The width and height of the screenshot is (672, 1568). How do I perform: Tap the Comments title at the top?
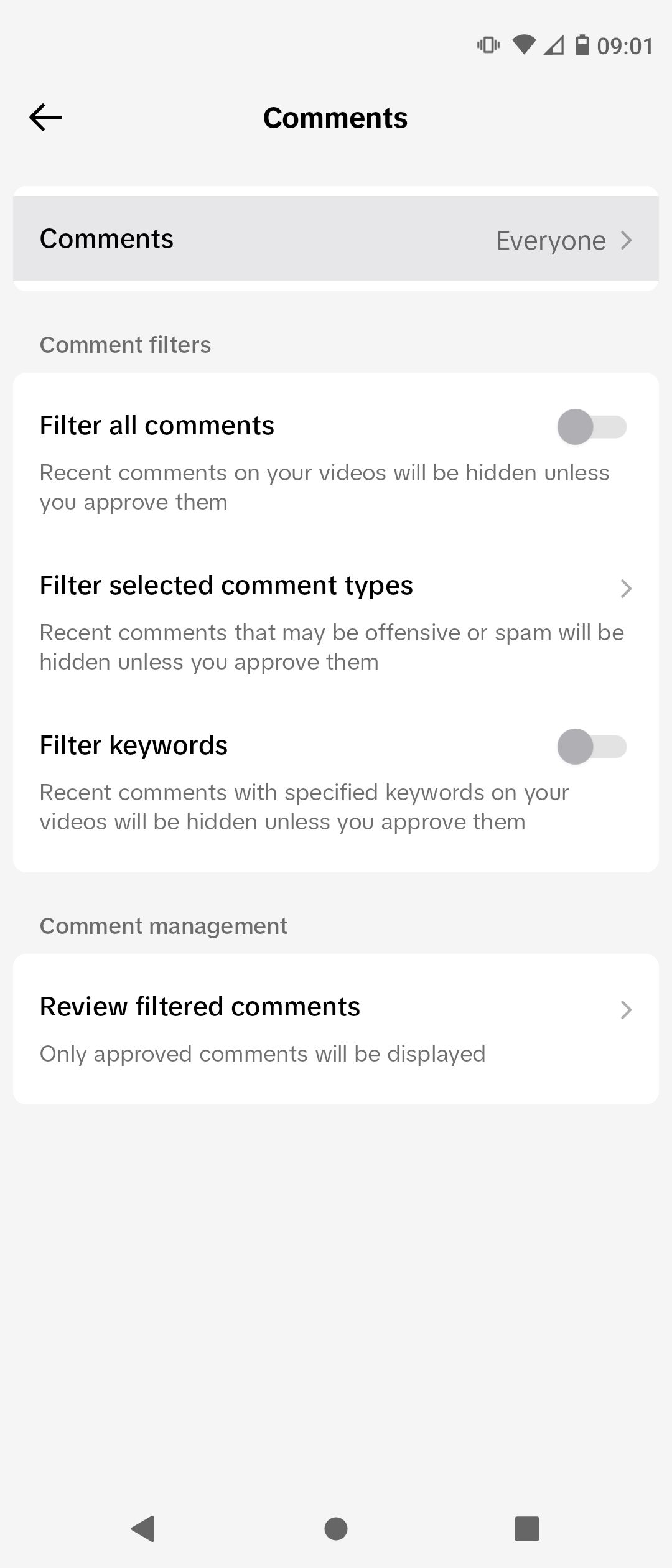pyautogui.click(x=335, y=117)
